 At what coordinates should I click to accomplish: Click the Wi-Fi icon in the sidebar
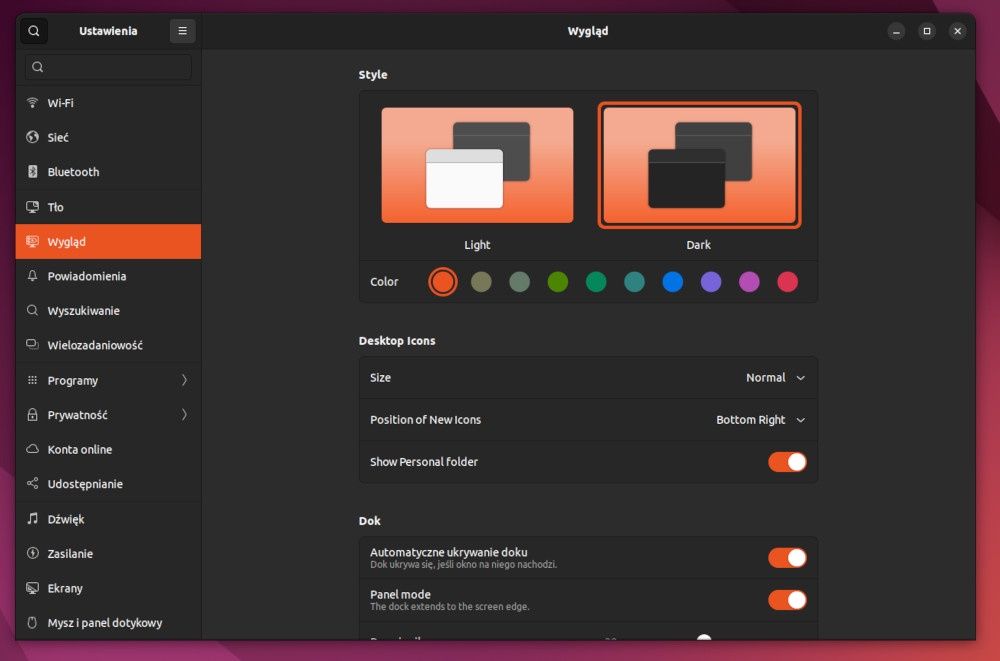point(33,103)
